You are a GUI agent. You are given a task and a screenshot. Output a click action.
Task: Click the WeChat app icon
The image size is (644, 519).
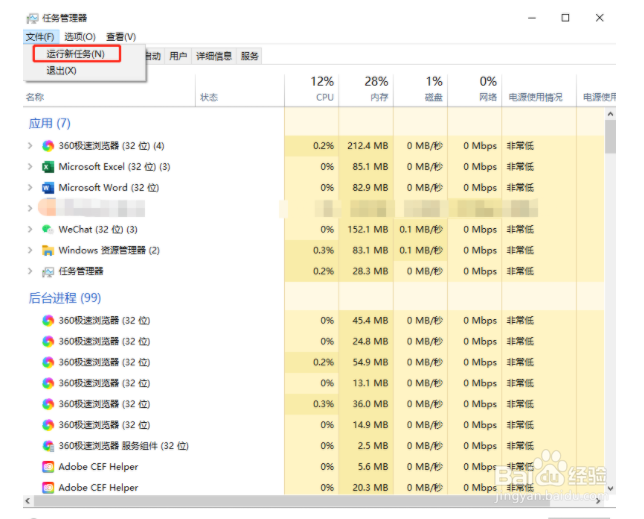[x=48, y=230]
